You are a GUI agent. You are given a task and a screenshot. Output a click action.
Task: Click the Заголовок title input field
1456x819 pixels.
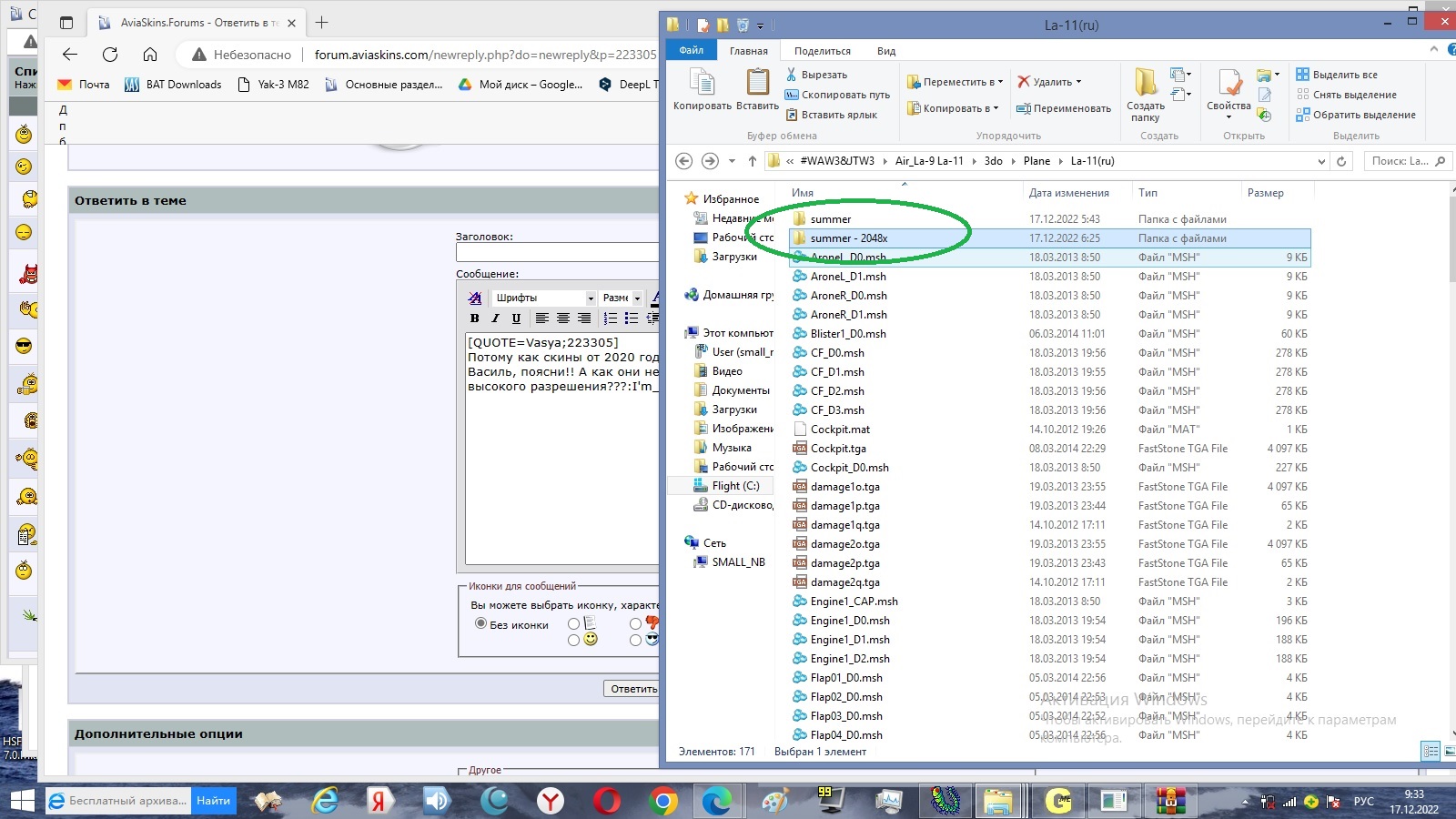click(x=556, y=252)
